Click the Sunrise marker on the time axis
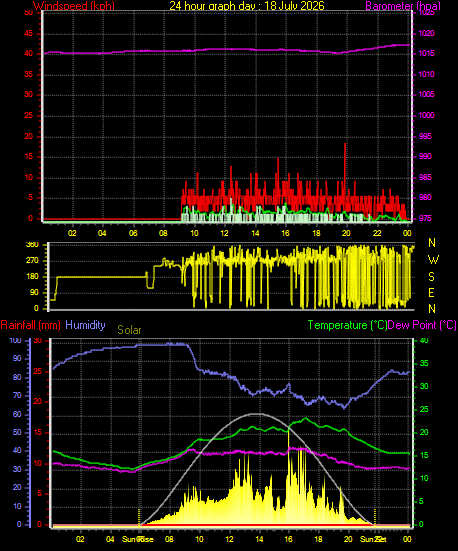The width and height of the screenshot is (458, 551). point(138,539)
